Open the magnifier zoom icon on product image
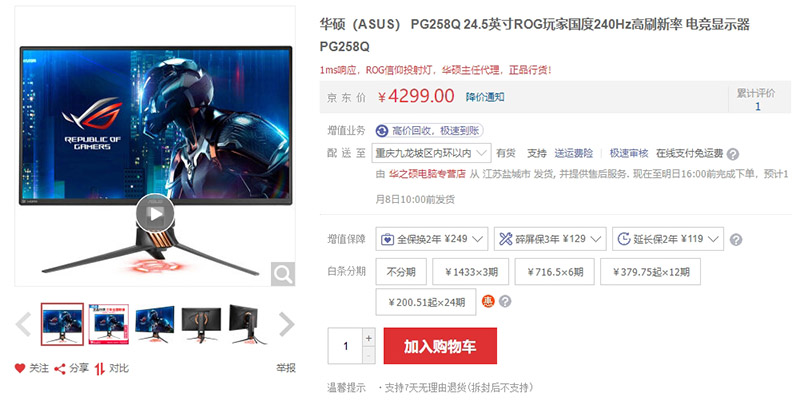The image size is (800, 401). 283,274
